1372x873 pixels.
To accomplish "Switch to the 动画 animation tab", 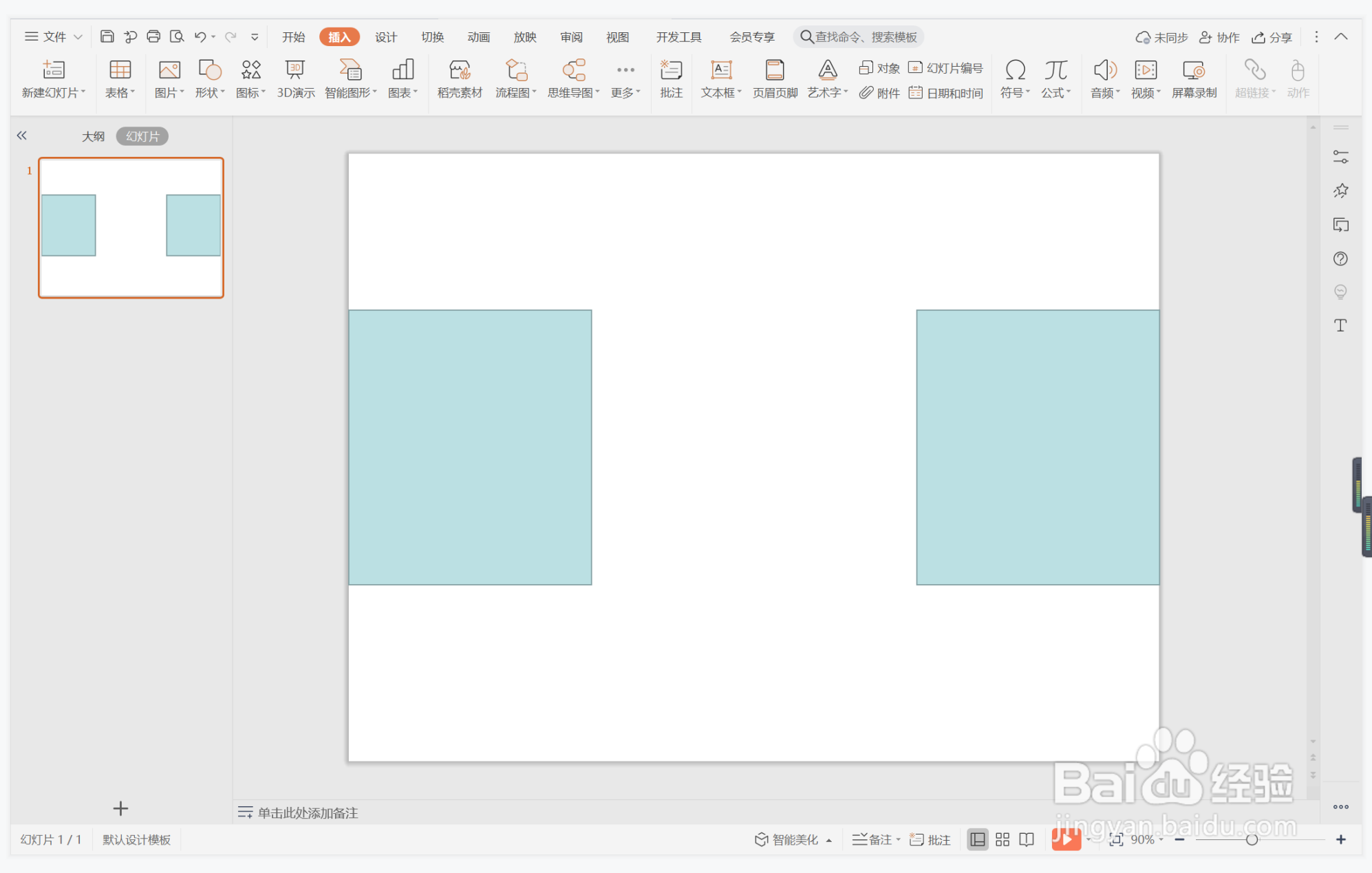I will 478,37.
